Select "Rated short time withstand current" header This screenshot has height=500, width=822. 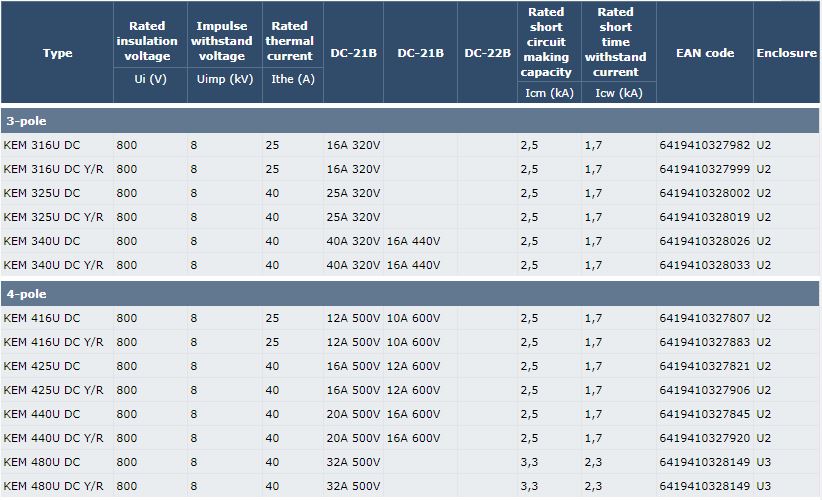point(615,42)
